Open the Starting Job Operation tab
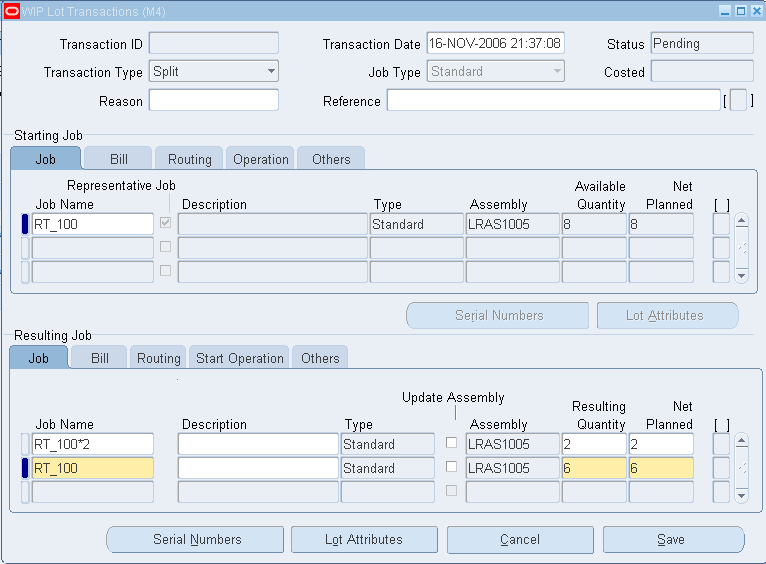This screenshot has width=766, height=564. [260, 159]
